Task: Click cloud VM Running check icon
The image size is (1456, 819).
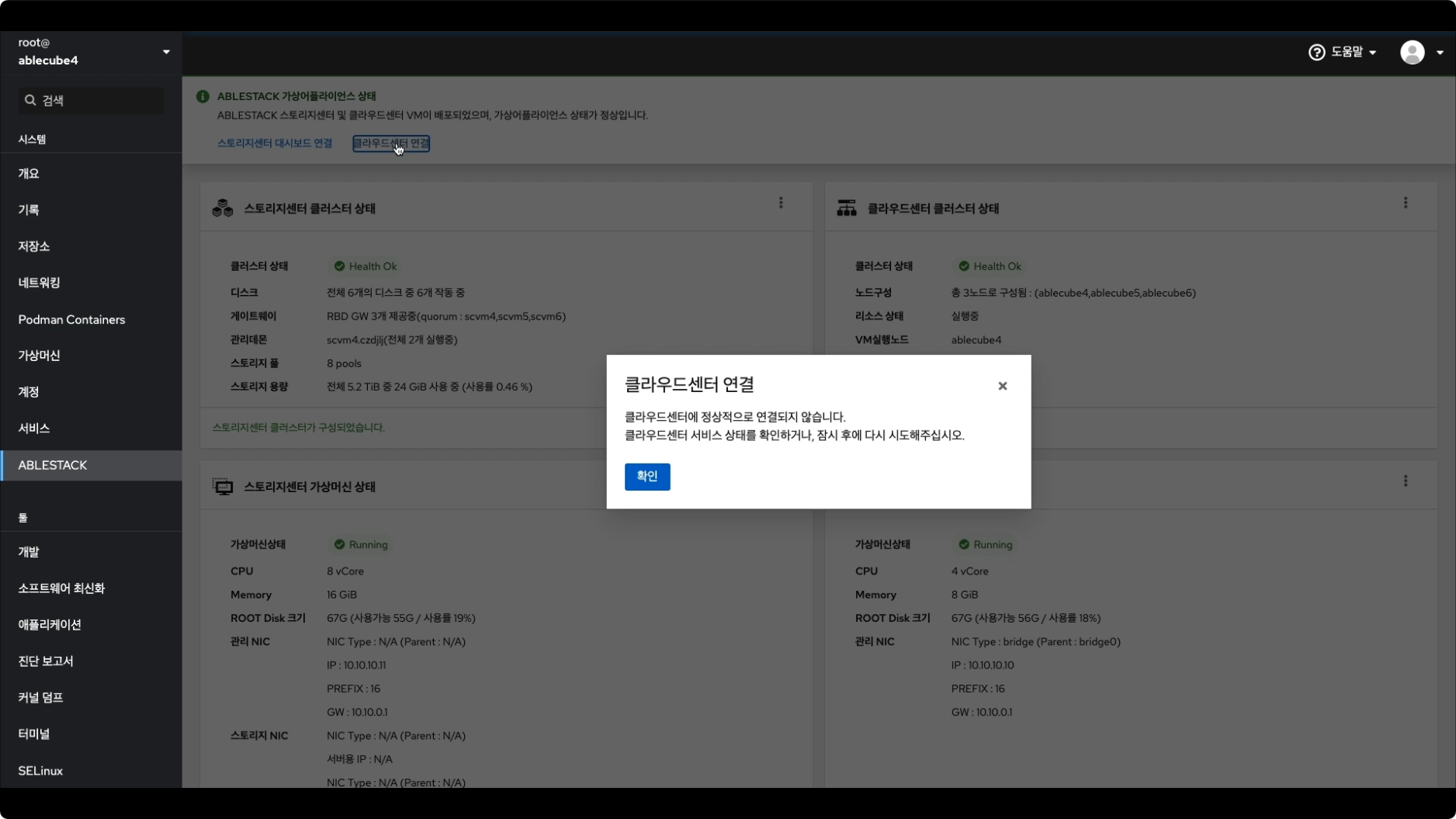Action: (963, 544)
